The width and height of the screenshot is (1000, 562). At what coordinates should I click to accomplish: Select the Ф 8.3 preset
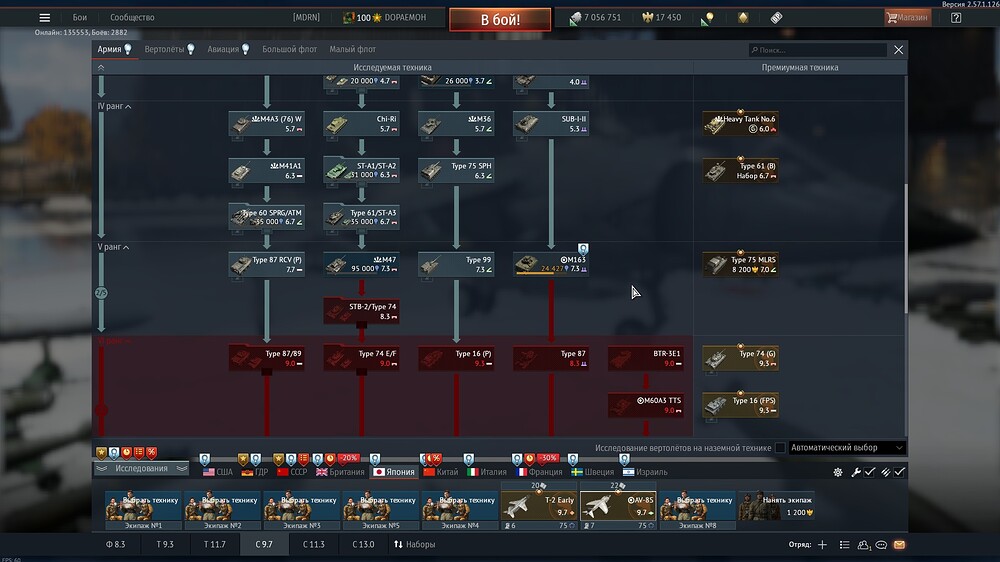click(115, 544)
